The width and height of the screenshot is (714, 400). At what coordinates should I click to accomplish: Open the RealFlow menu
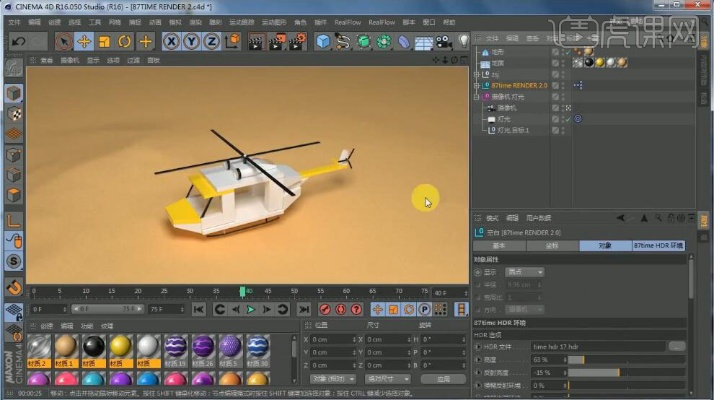click(x=347, y=21)
